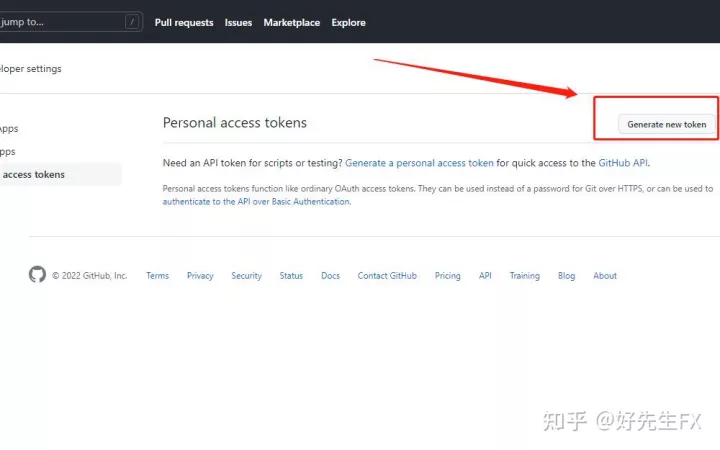Click the slash shortcut icon in search box
Screen dimensions: 720x450
coord(132,22)
